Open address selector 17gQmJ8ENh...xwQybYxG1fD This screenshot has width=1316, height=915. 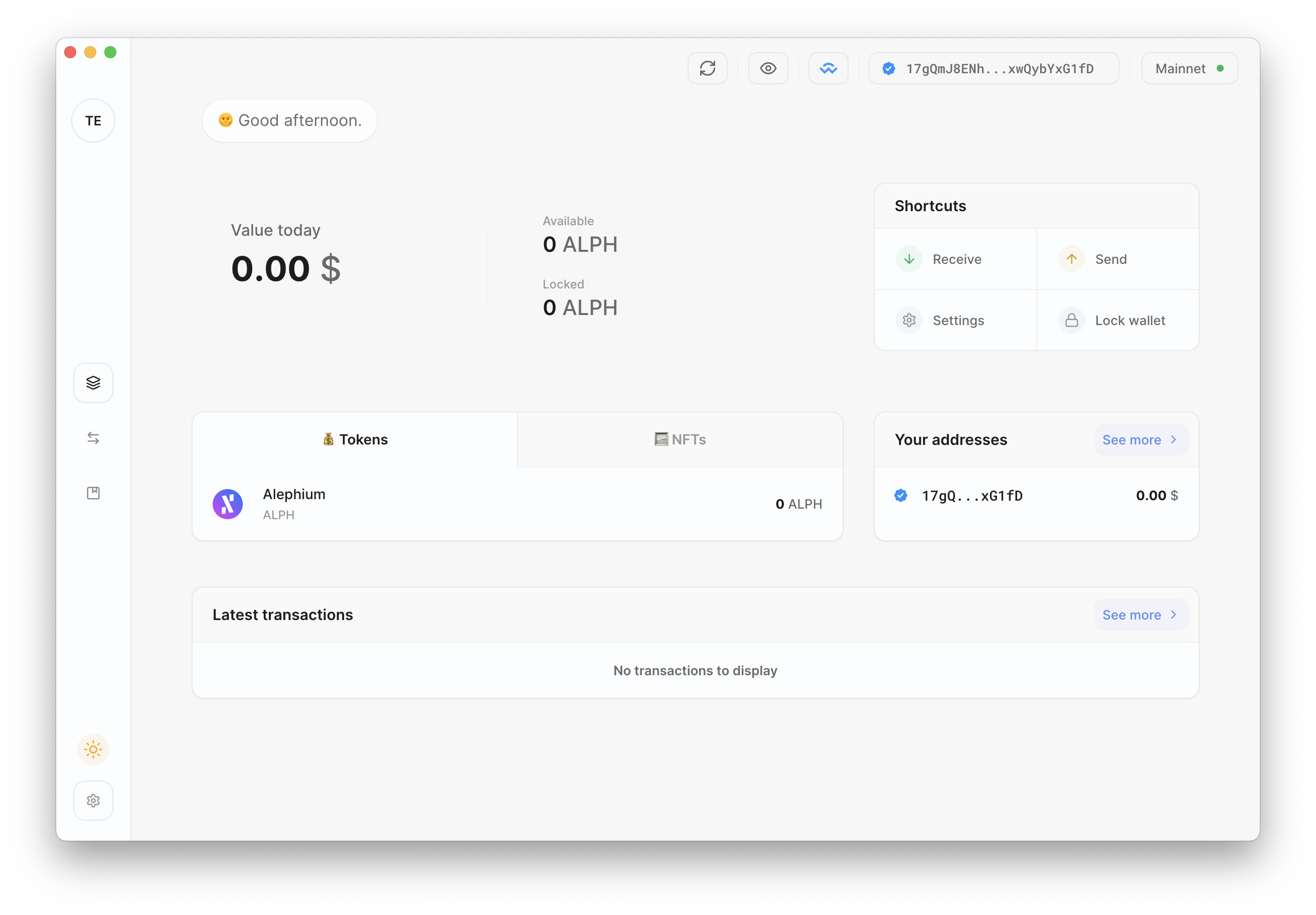point(994,69)
